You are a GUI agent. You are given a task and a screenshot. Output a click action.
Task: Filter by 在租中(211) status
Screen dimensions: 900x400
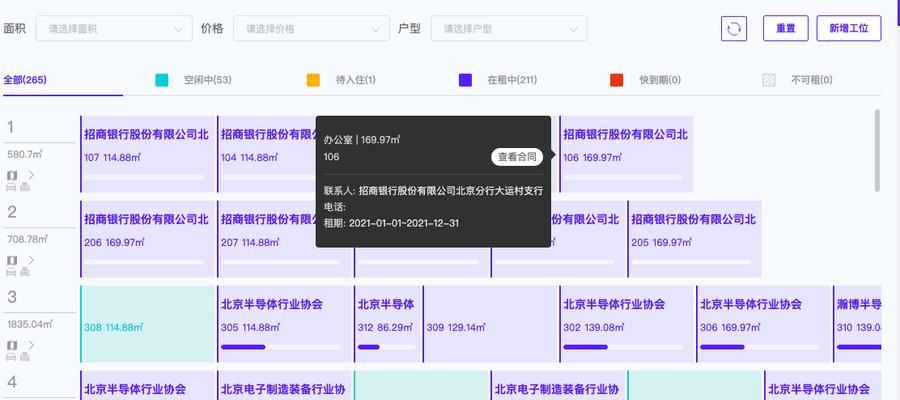pos(512,80)
